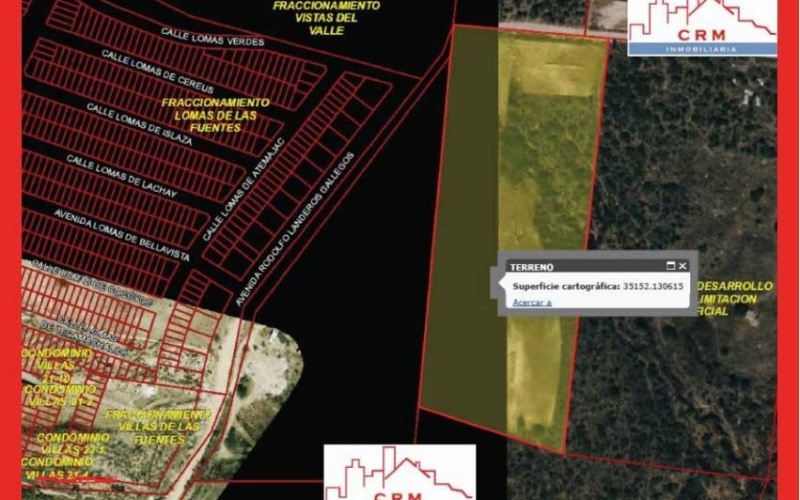Screen dimensions: 800x500
Task: Select Fraccionamiento Vistas del Valle label
Action: click(x=327, y=17)
